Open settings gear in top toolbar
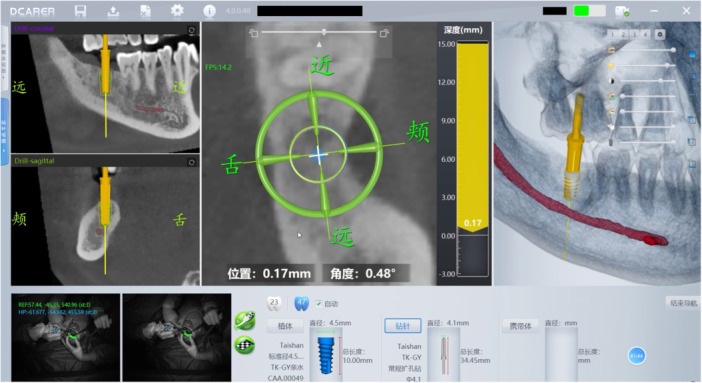 [177, 10]
